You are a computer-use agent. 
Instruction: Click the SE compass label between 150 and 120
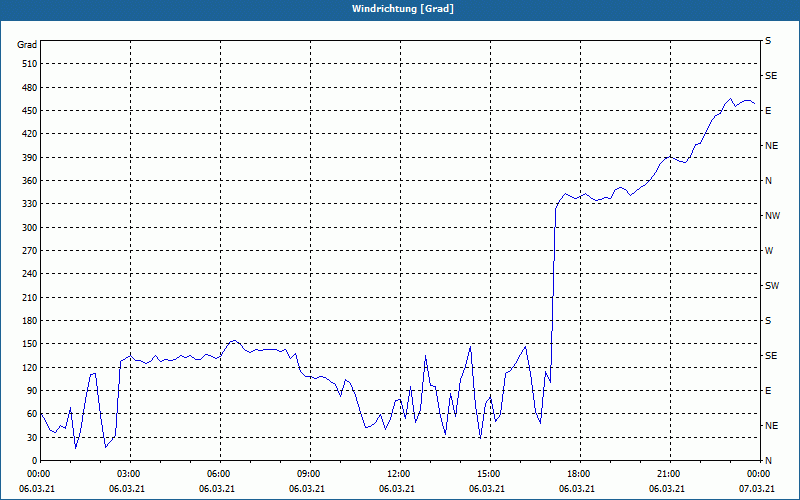pos(771,356)
